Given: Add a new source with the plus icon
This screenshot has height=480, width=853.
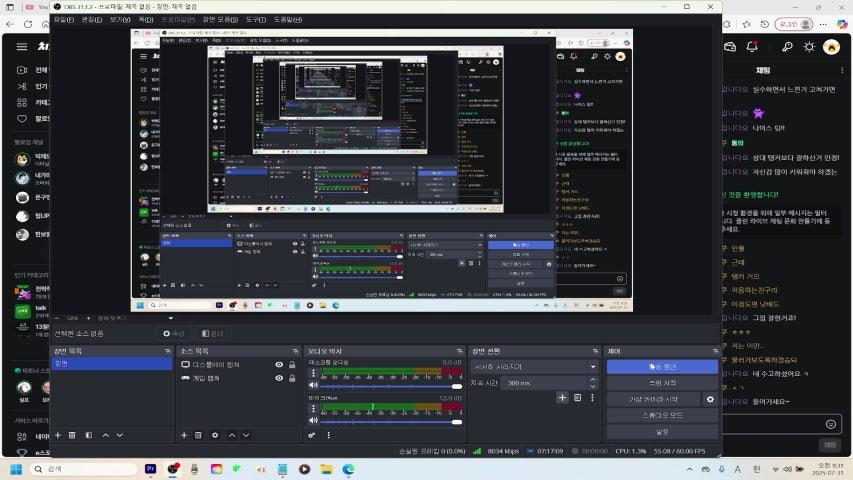Looking at the screenshot, I should [x=184, y=435].
